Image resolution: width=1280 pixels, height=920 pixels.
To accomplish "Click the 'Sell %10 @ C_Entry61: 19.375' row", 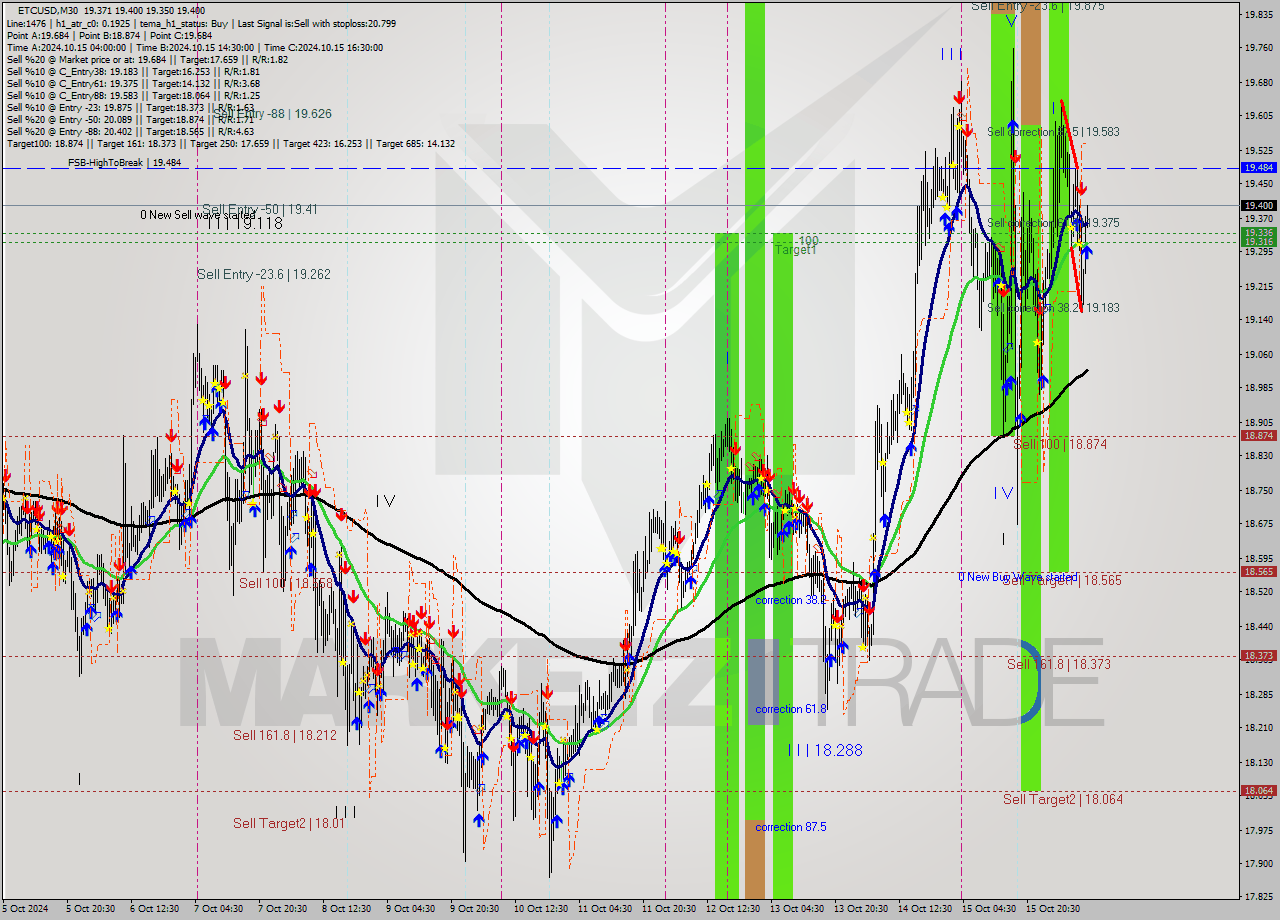I will pyautogui.click(x=133, y=83).
